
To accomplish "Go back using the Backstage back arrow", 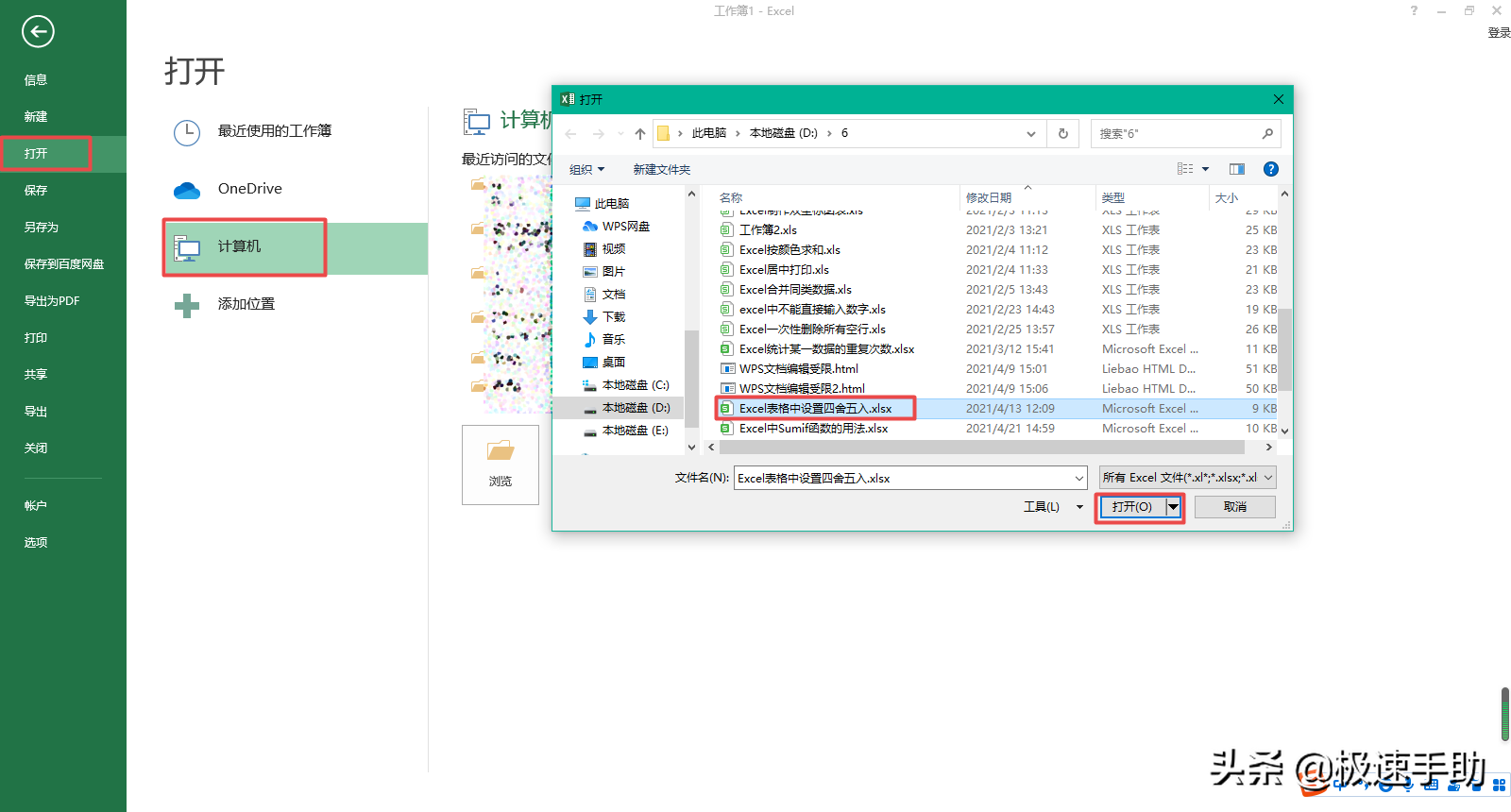I will point(38,31).
